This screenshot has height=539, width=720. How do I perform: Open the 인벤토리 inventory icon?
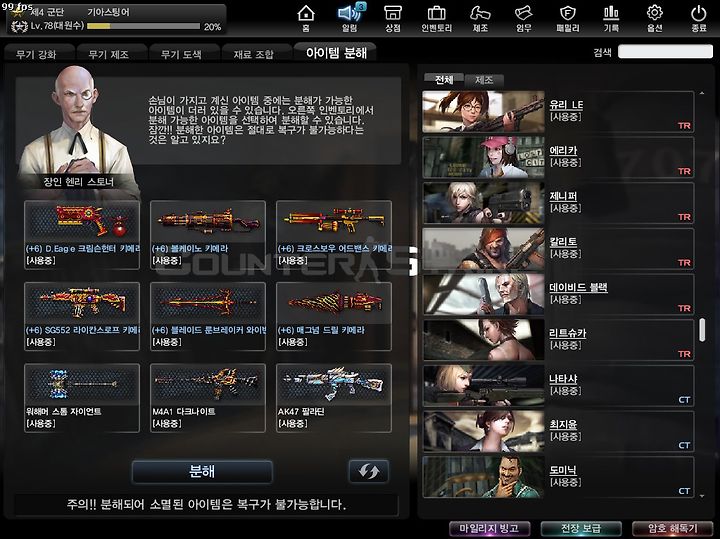pyautogui.click(x=436, y=17)
